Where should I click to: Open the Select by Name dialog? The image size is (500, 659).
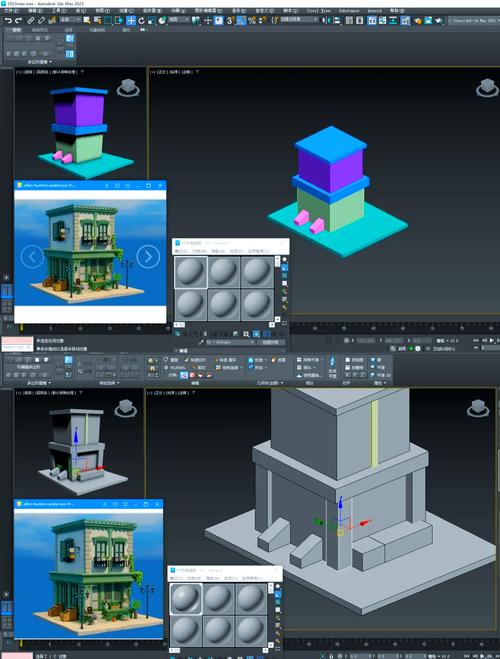click(97, 20)
